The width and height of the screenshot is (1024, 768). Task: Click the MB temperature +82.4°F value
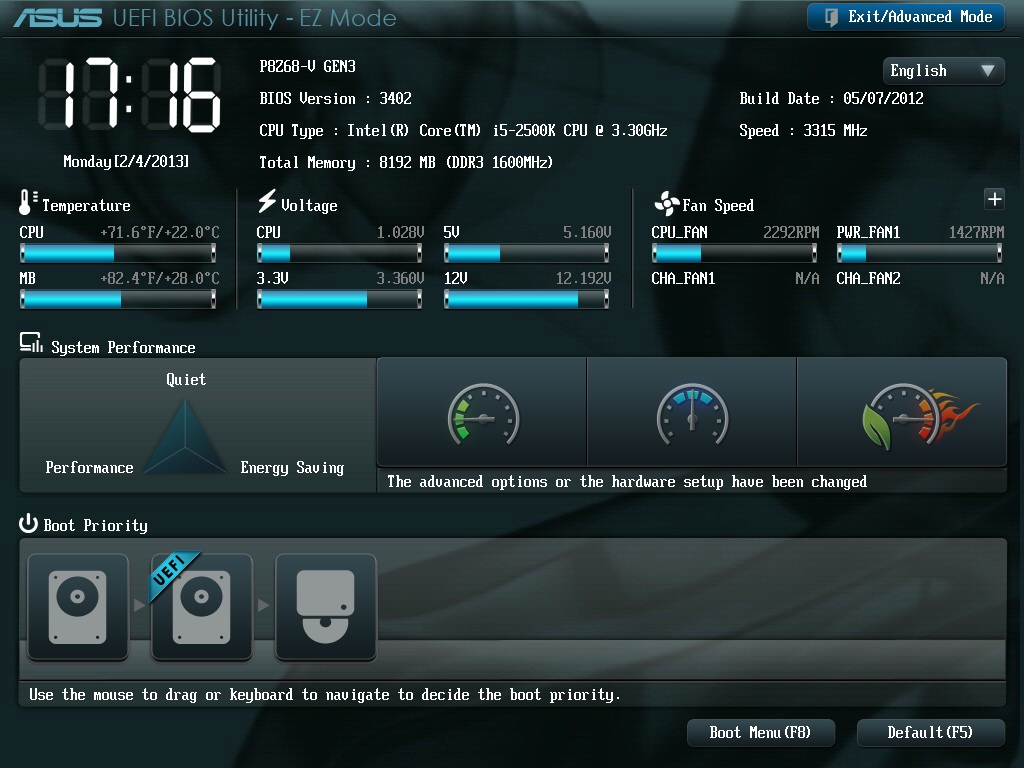160,279
